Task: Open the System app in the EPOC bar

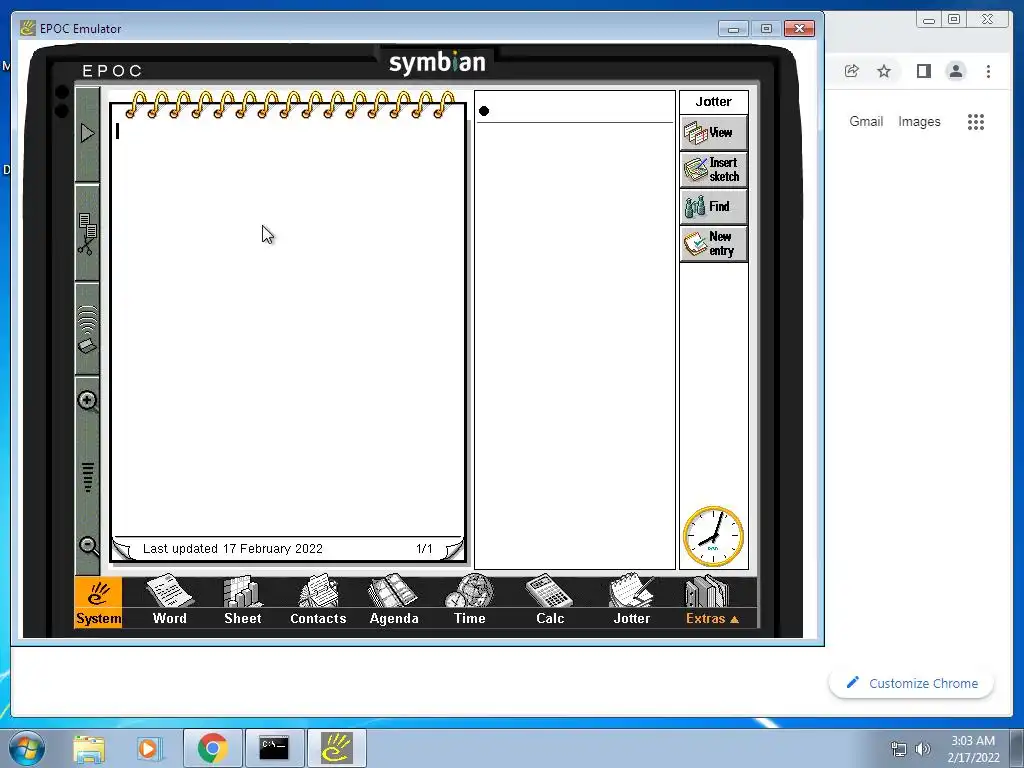Action: pyautogui.click(x=98, y=602)
